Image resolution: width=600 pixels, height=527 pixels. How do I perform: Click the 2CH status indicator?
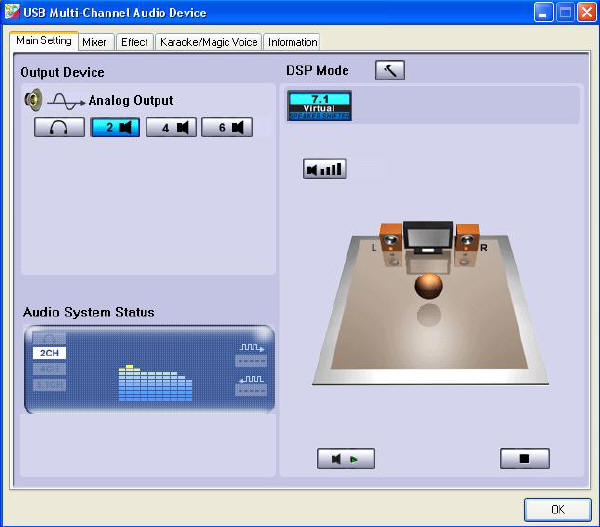[49, 353]
